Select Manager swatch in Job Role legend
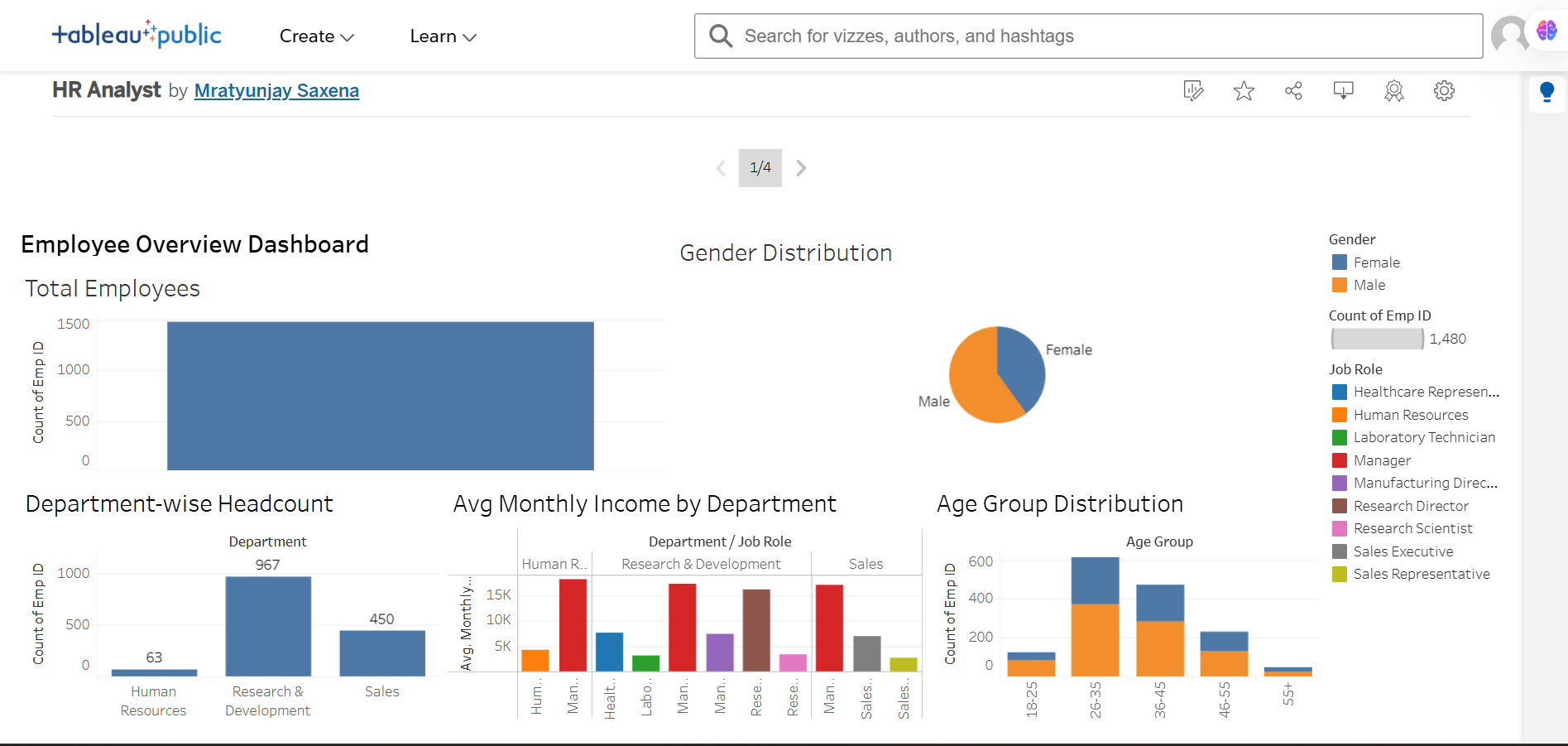 coord(1340,460)
